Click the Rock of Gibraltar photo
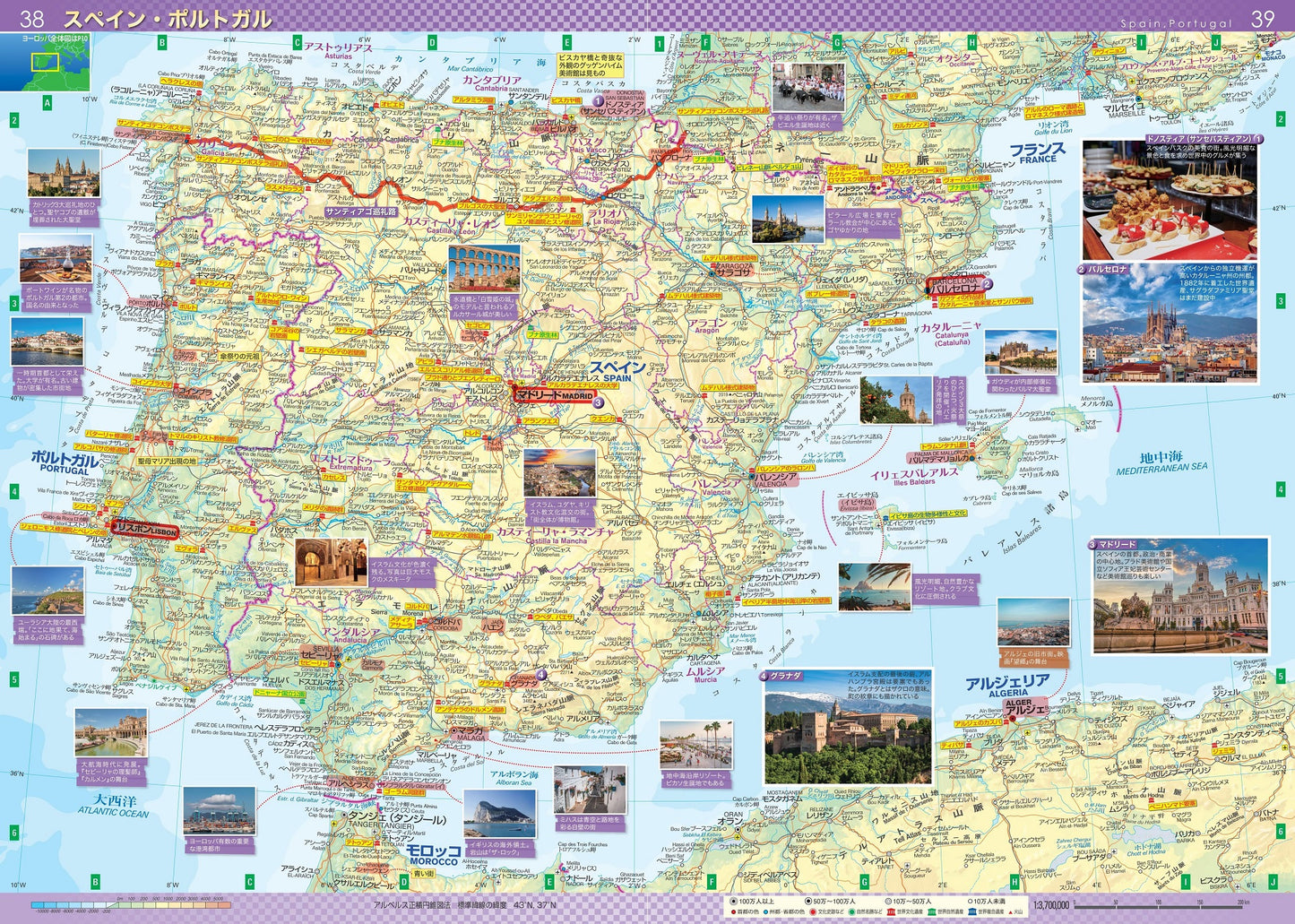 (499, 814)
